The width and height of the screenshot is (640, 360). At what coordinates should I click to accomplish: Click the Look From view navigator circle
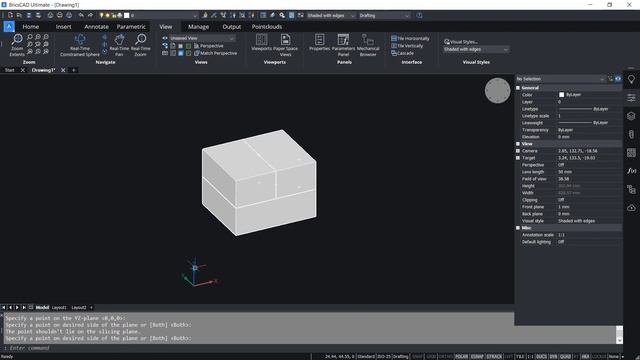pos(497,91)
